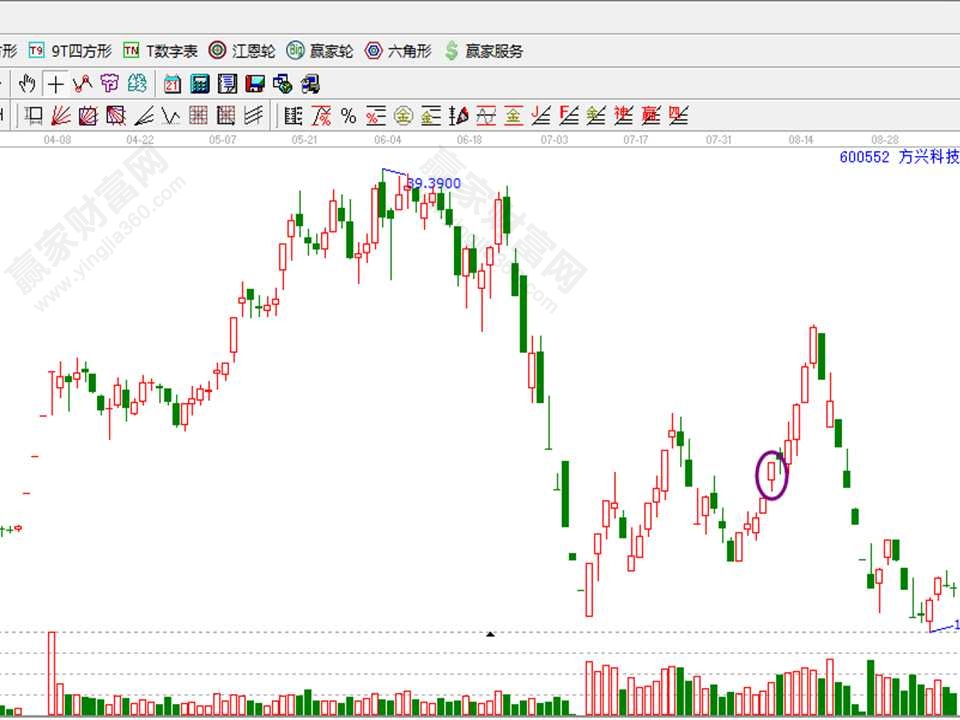Viewport: 960px width, 720px height.
Task: Select the percent sign tool
Action: (x=348, y=116)
